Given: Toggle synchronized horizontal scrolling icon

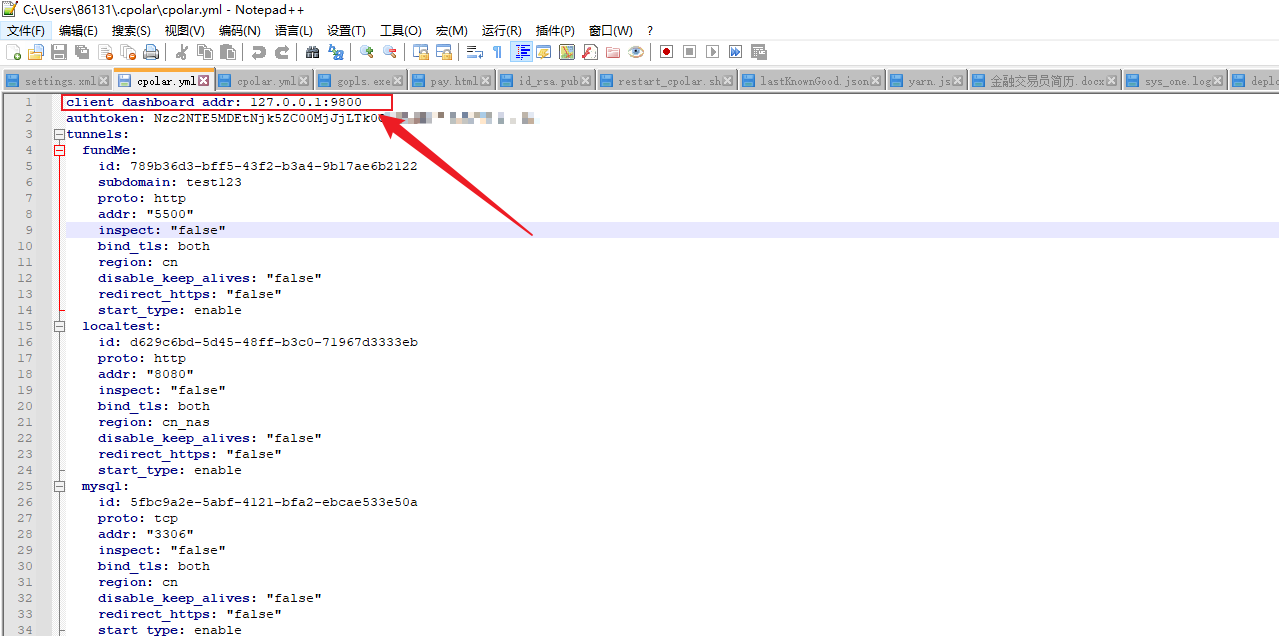Looking at the screenshot, I should pyautogui.click(x=444, y=52).
